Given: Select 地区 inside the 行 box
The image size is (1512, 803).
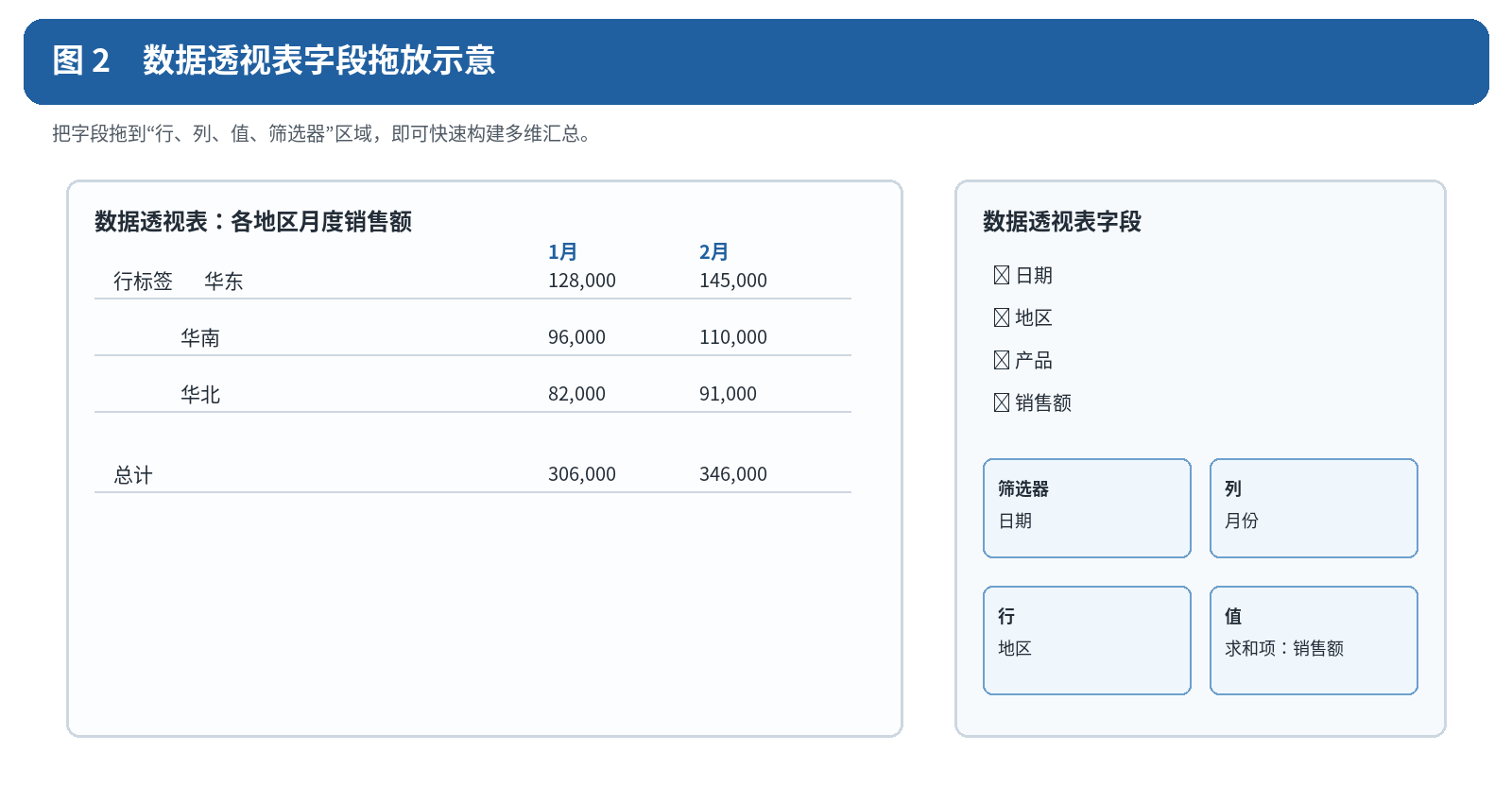Looking at the screenshot, I should [1015, 648].
